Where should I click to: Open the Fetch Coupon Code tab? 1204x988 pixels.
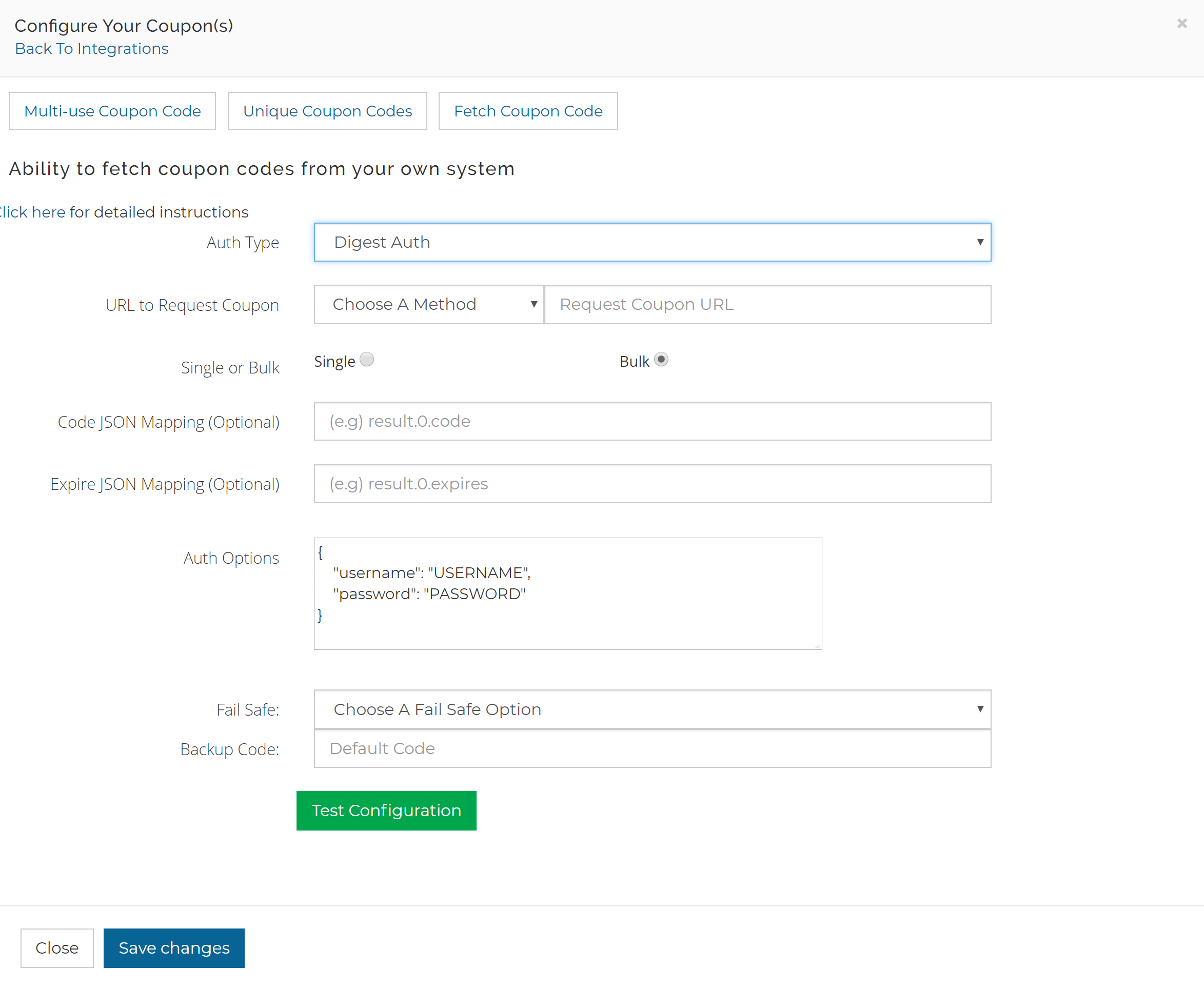tap(528, 111)
